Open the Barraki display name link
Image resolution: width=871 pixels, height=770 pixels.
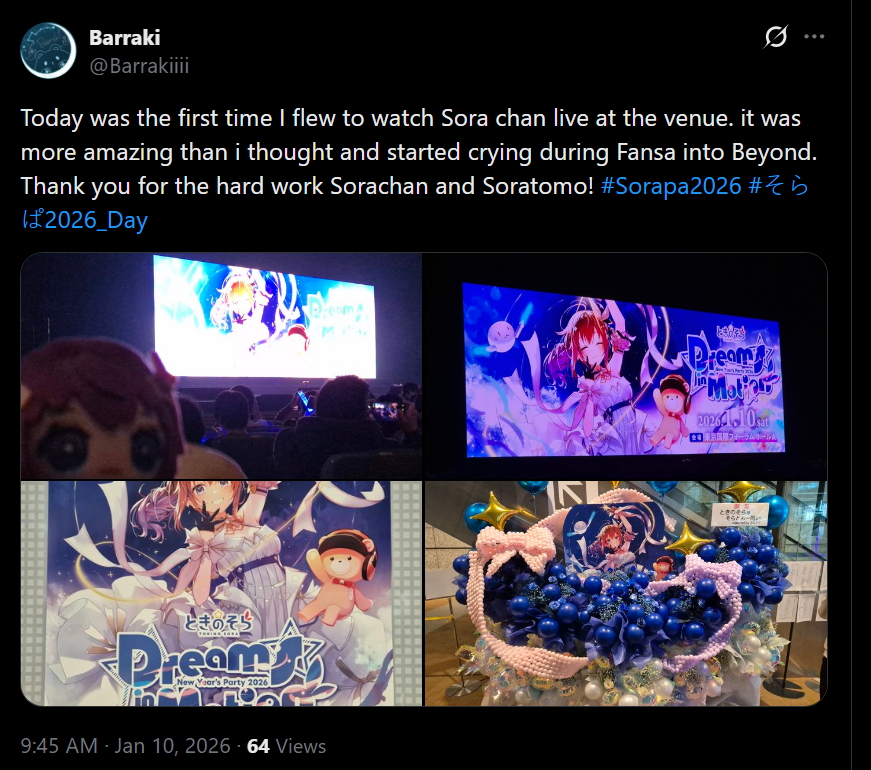click(x=124, y=38)
